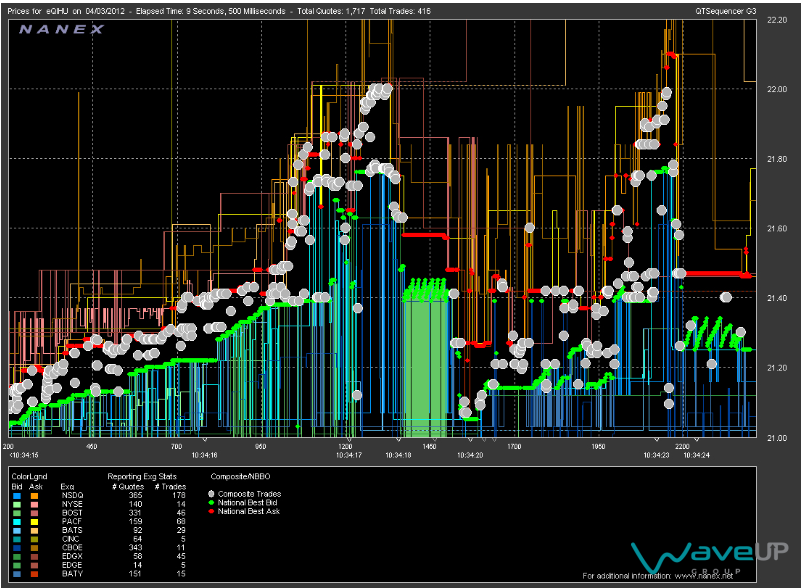Click the WaveUP Group watermark logo
802x588 pixels.
point(707,555)
